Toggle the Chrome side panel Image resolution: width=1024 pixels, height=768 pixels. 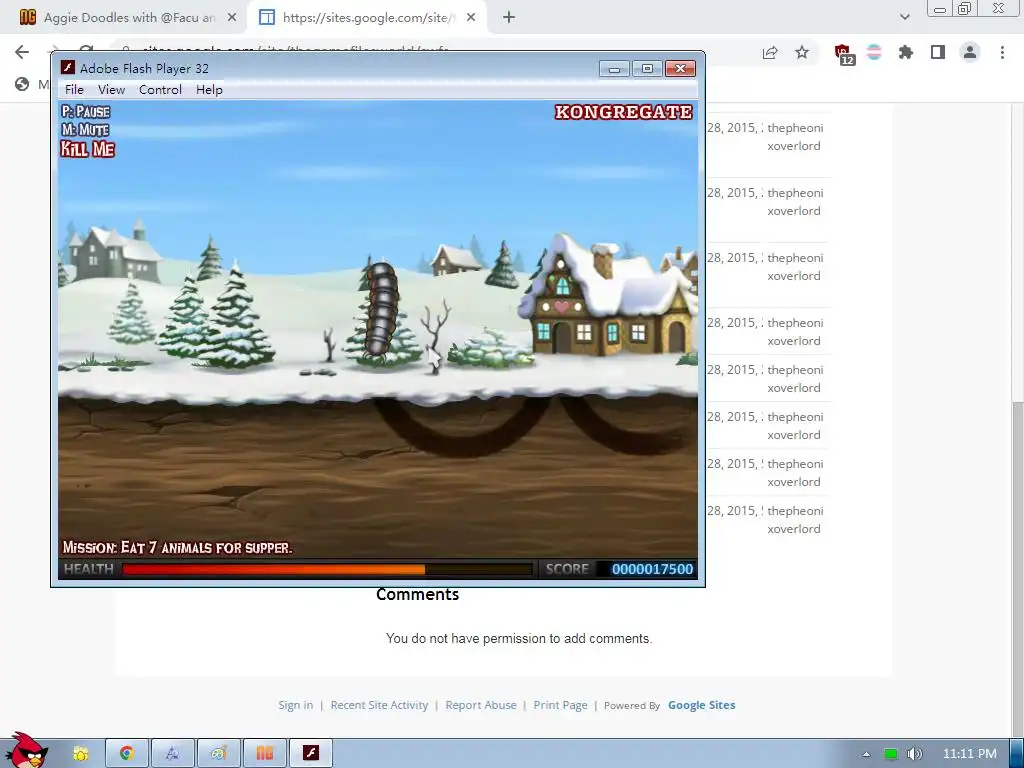[938, 52]
